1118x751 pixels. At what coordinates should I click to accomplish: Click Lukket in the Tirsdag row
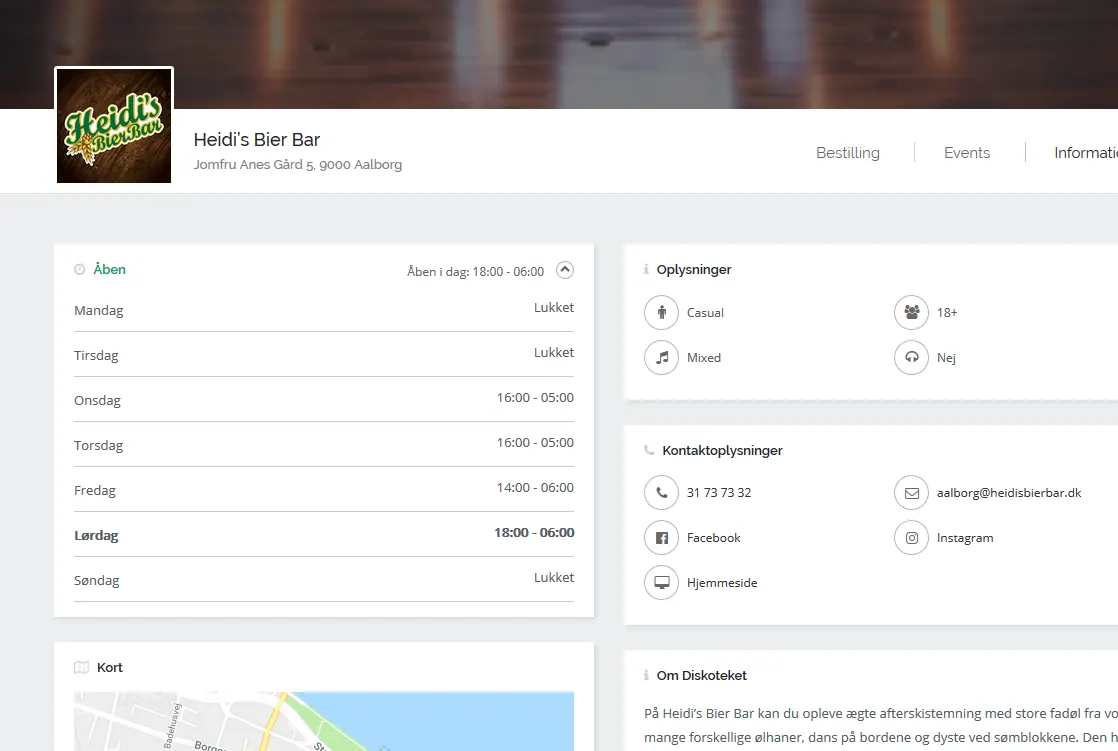click(x=554, y=352)
